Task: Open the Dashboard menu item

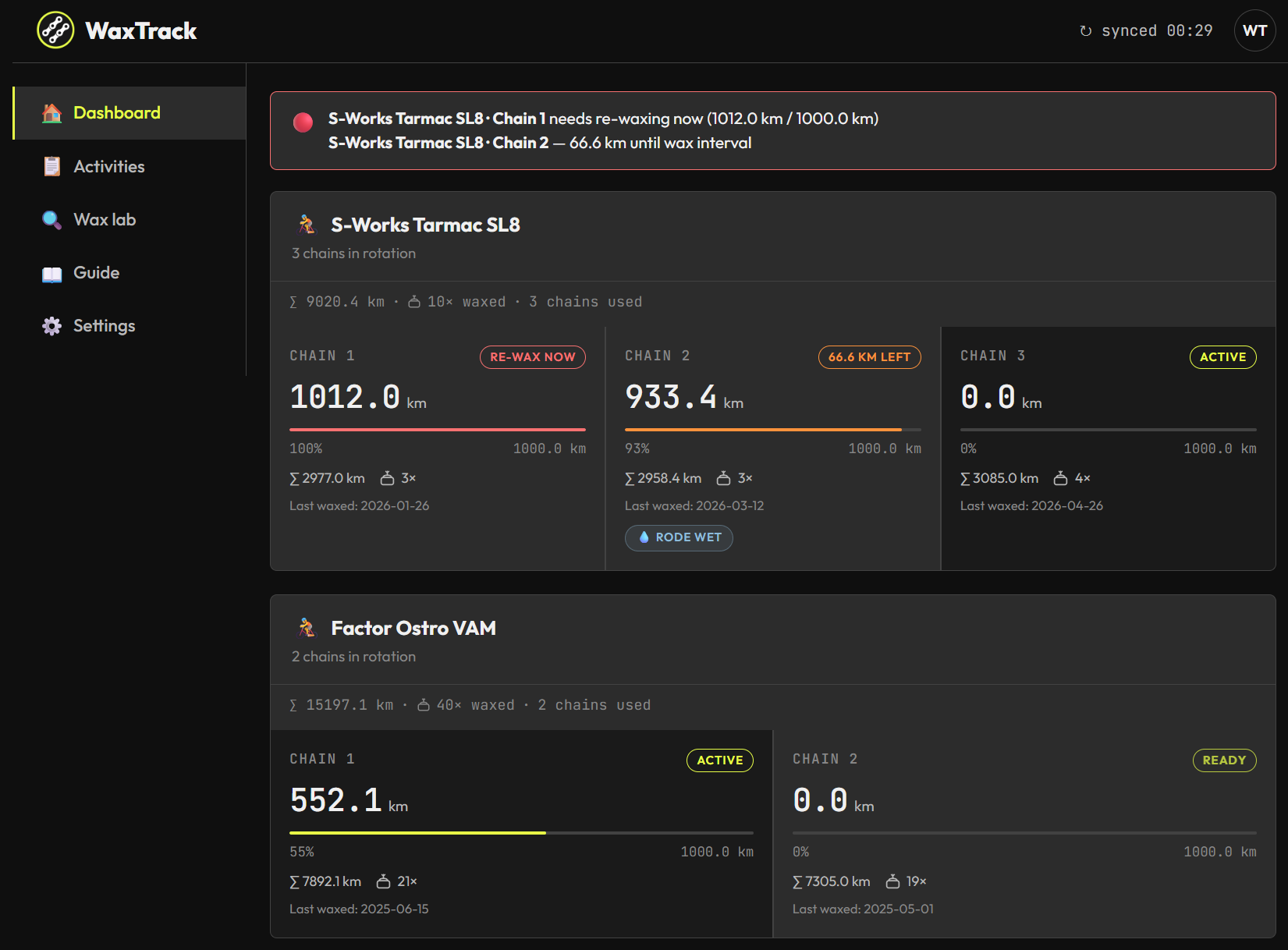Action: (x=130, y=113)
